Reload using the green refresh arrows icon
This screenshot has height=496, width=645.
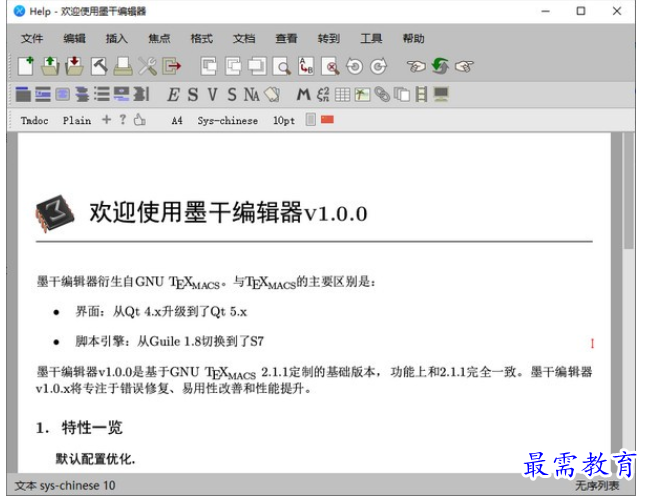pyautogui.click(x=440, y=66)
